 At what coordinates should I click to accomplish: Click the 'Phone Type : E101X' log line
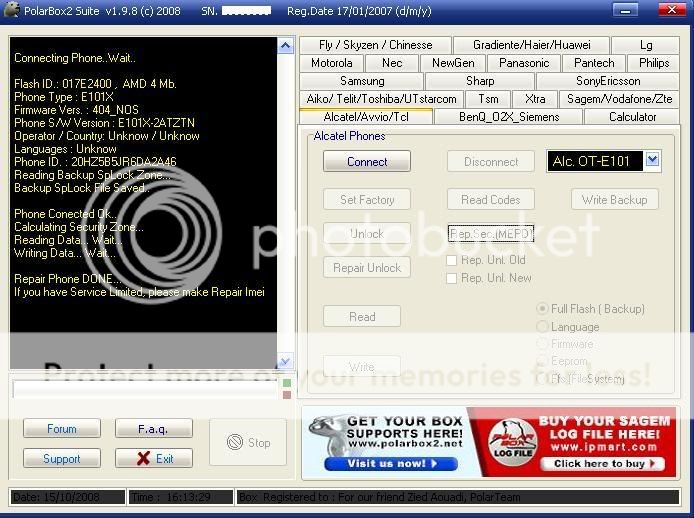pyautogui.click(x=64, y=97)
